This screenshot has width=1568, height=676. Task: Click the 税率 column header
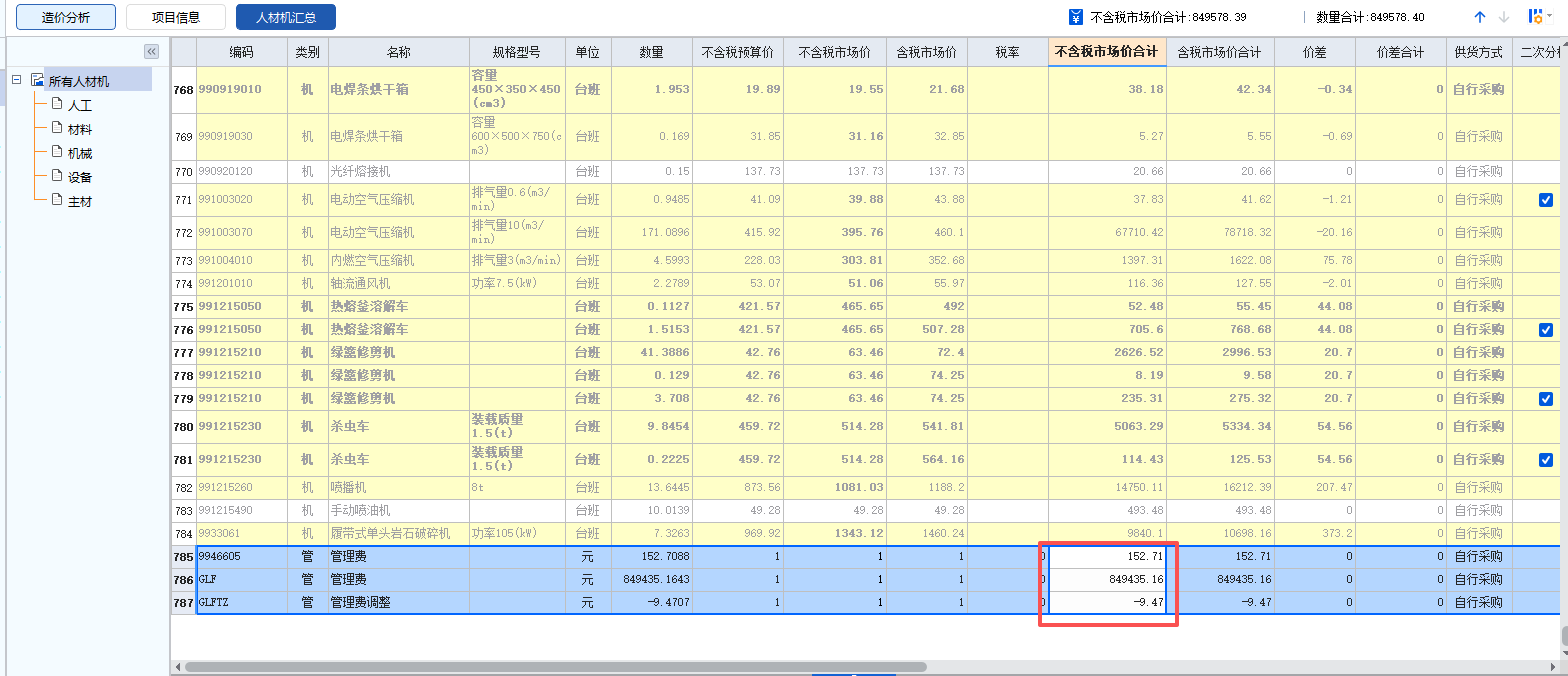click(1008, 52)
